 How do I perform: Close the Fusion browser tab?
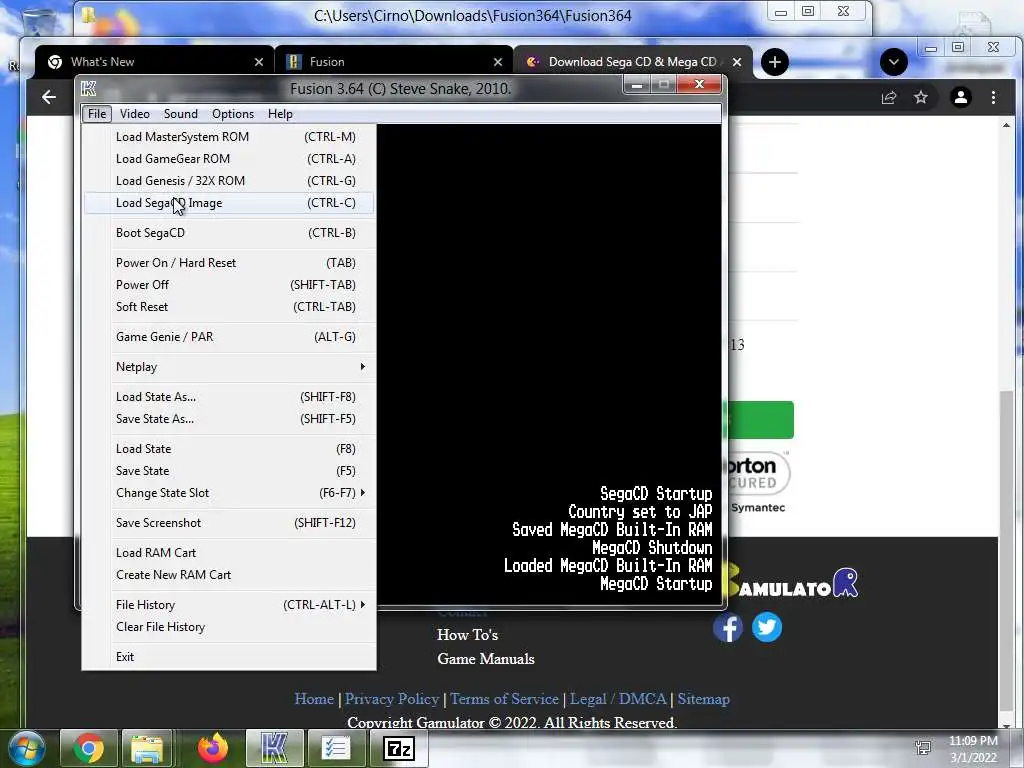point(498,62)
